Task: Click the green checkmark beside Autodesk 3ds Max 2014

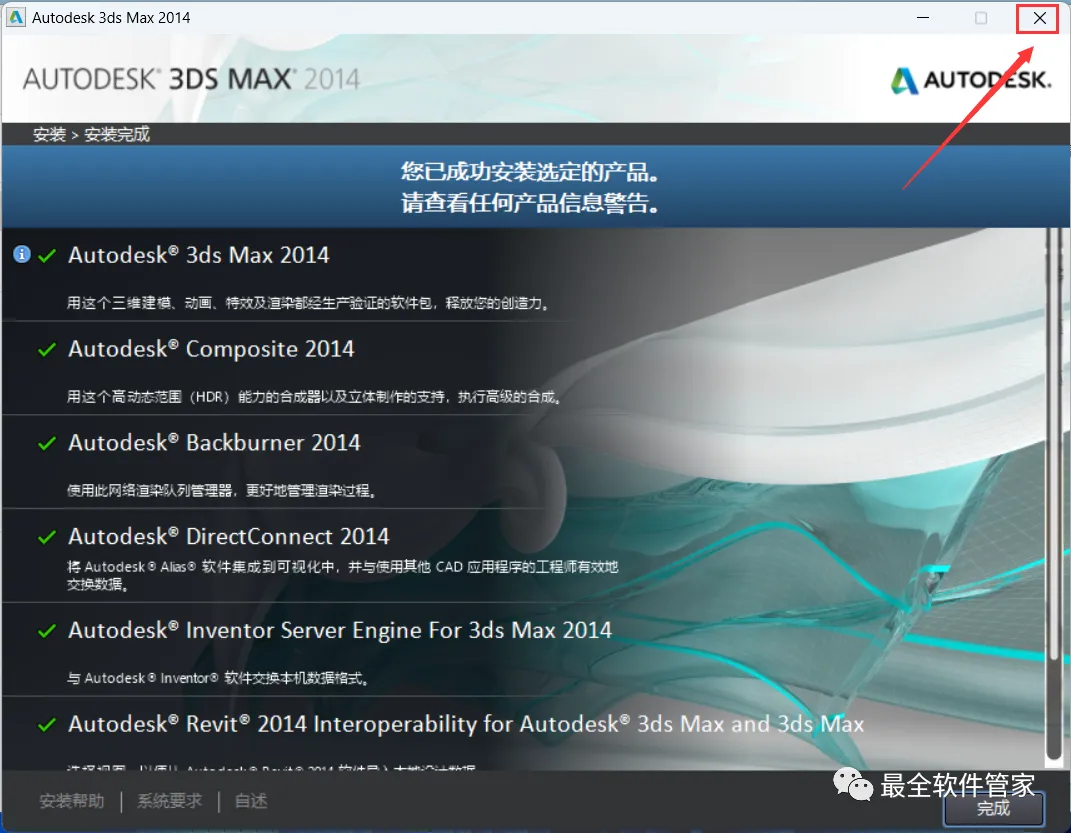Action: [x=47, y=256]
